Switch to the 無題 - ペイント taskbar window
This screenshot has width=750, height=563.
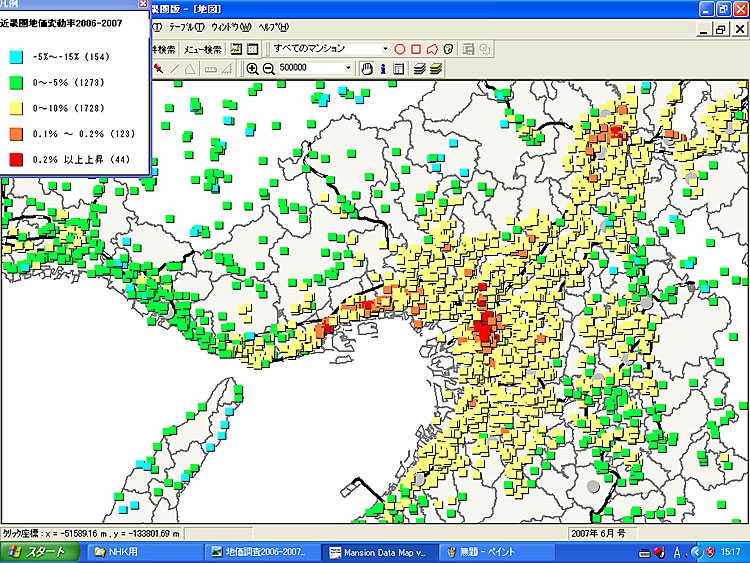pyautogui.click(x=487, y=552)
